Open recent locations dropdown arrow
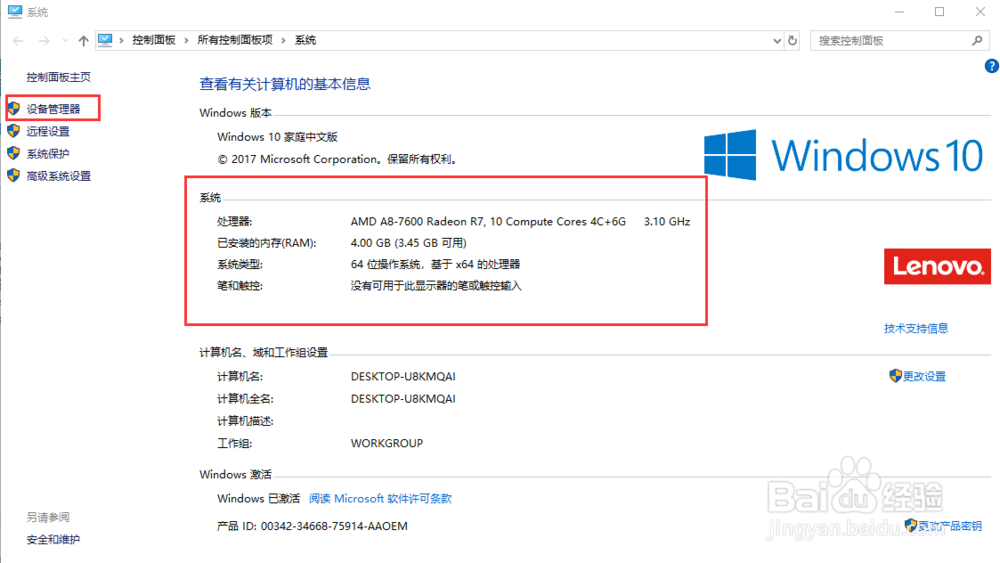The image size is (1000, 563). (65, 41)
